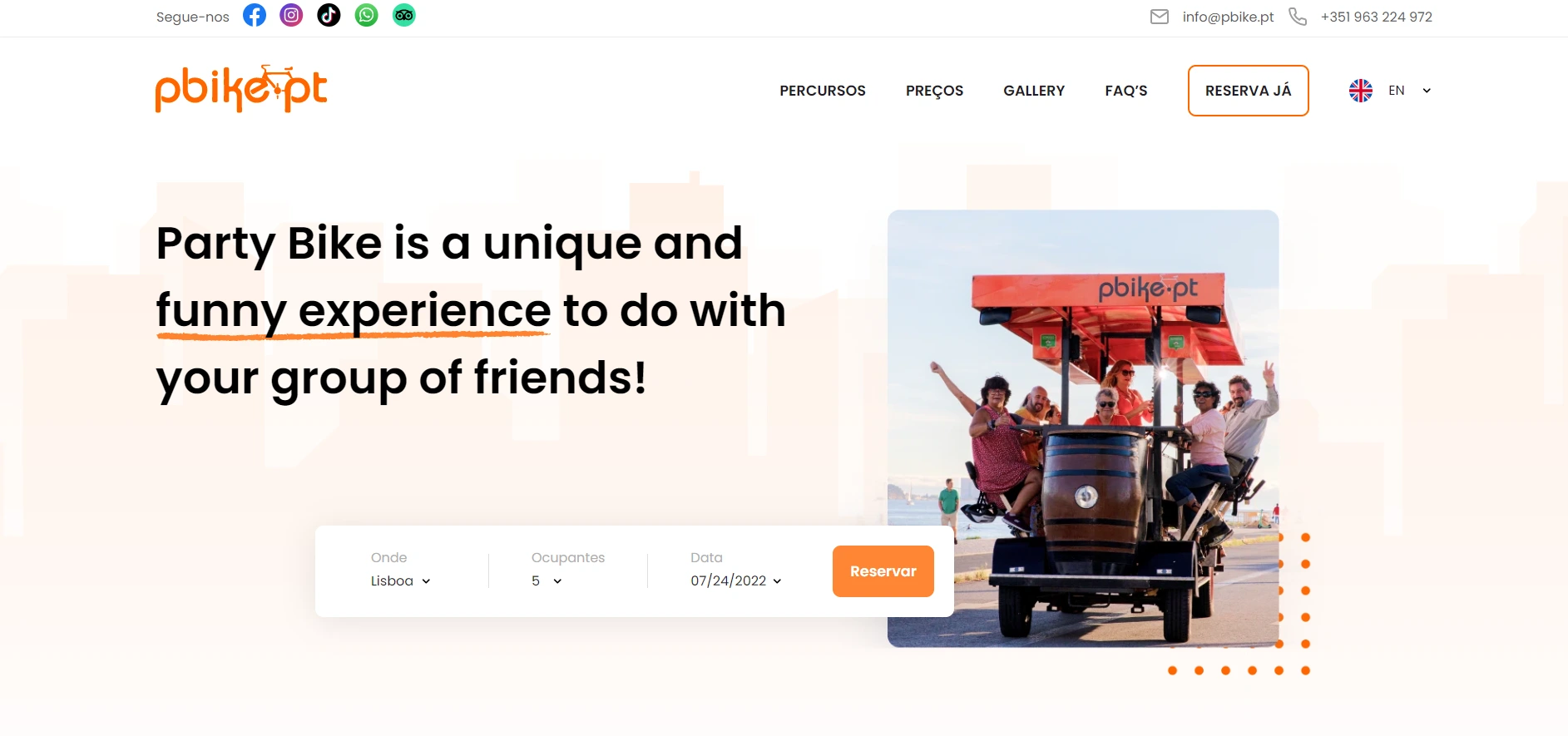Open the FAQ'S menu item
This screenshot has width=1568, height=736.
click(x=1126, y=91)
